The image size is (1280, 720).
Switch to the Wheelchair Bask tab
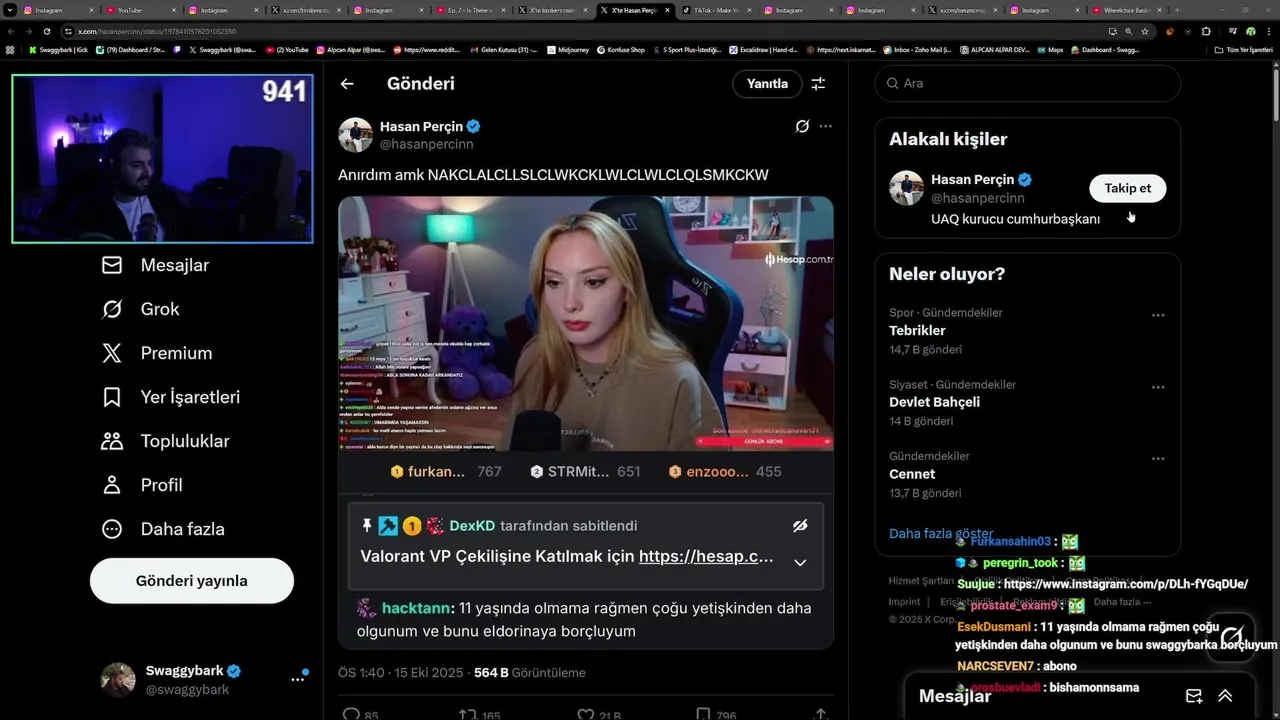coord(1128,10)
